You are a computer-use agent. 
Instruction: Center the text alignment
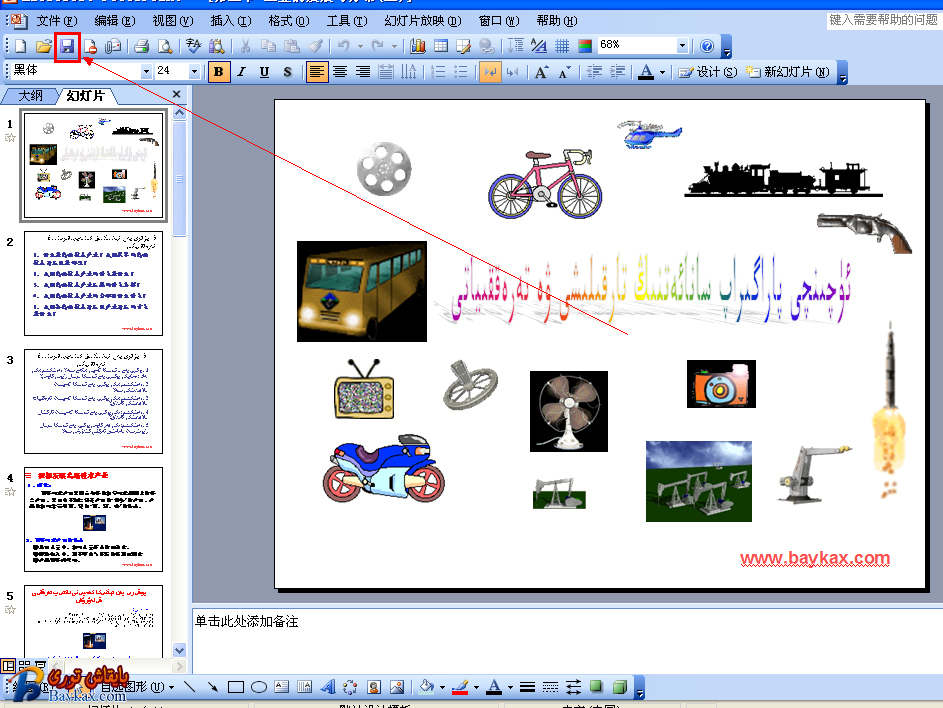point(340,72)
